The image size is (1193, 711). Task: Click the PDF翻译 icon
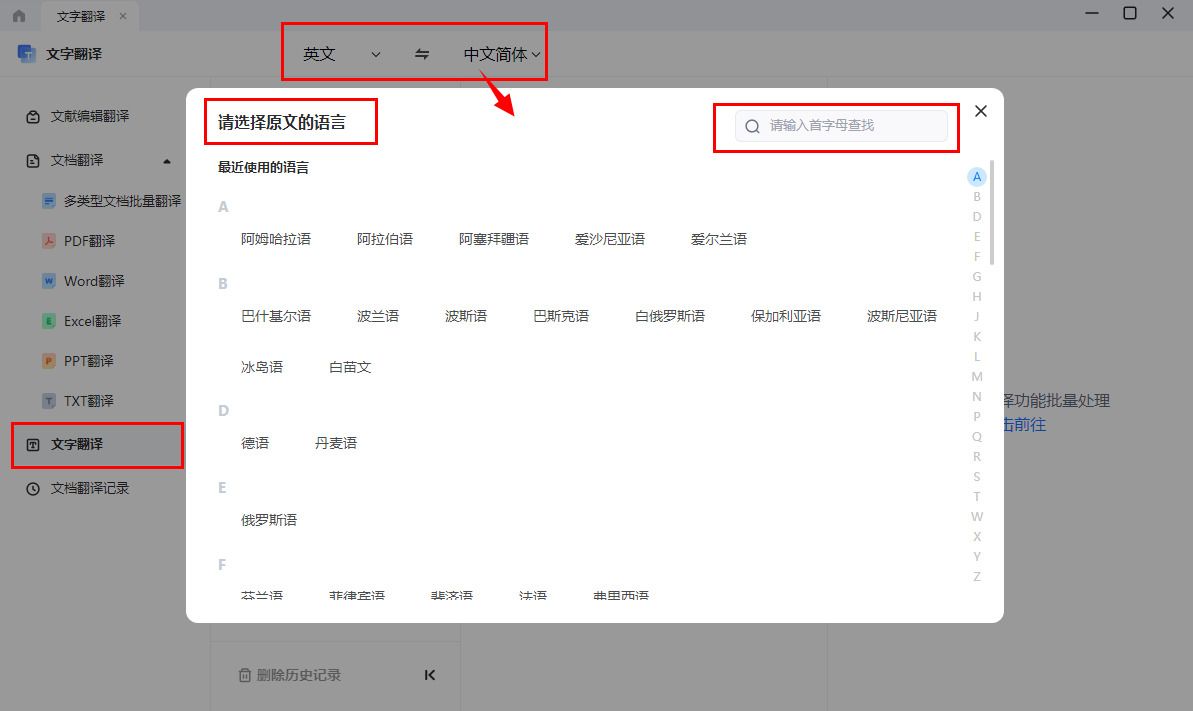49,241
